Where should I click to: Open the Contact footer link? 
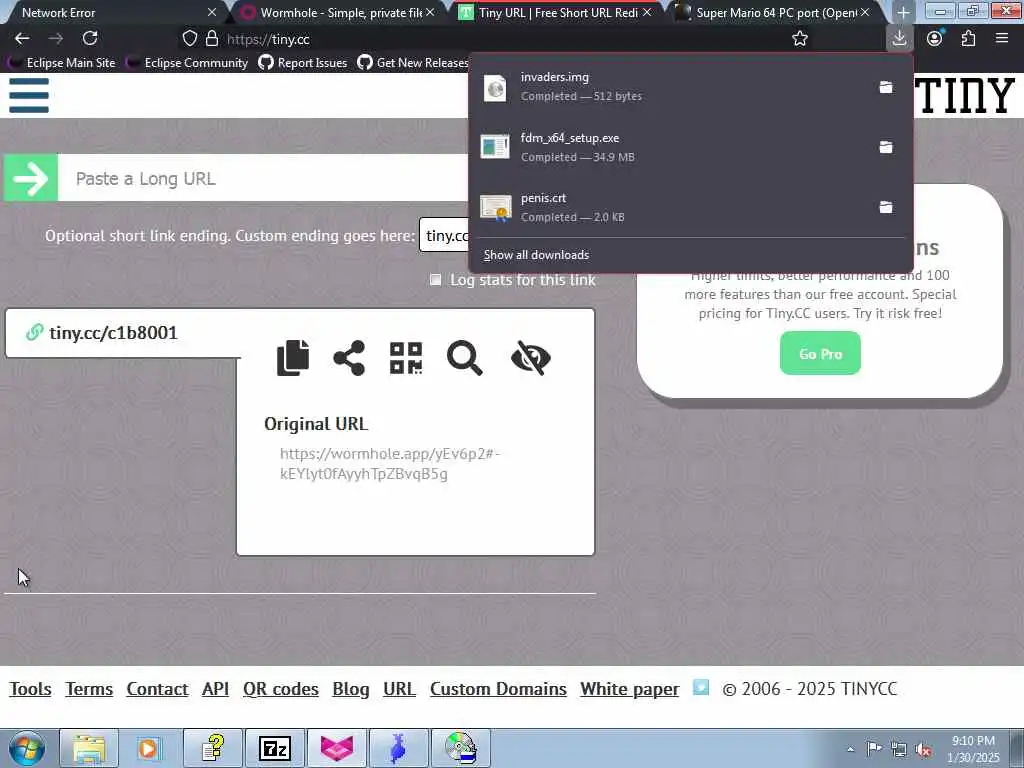(157, 689)
